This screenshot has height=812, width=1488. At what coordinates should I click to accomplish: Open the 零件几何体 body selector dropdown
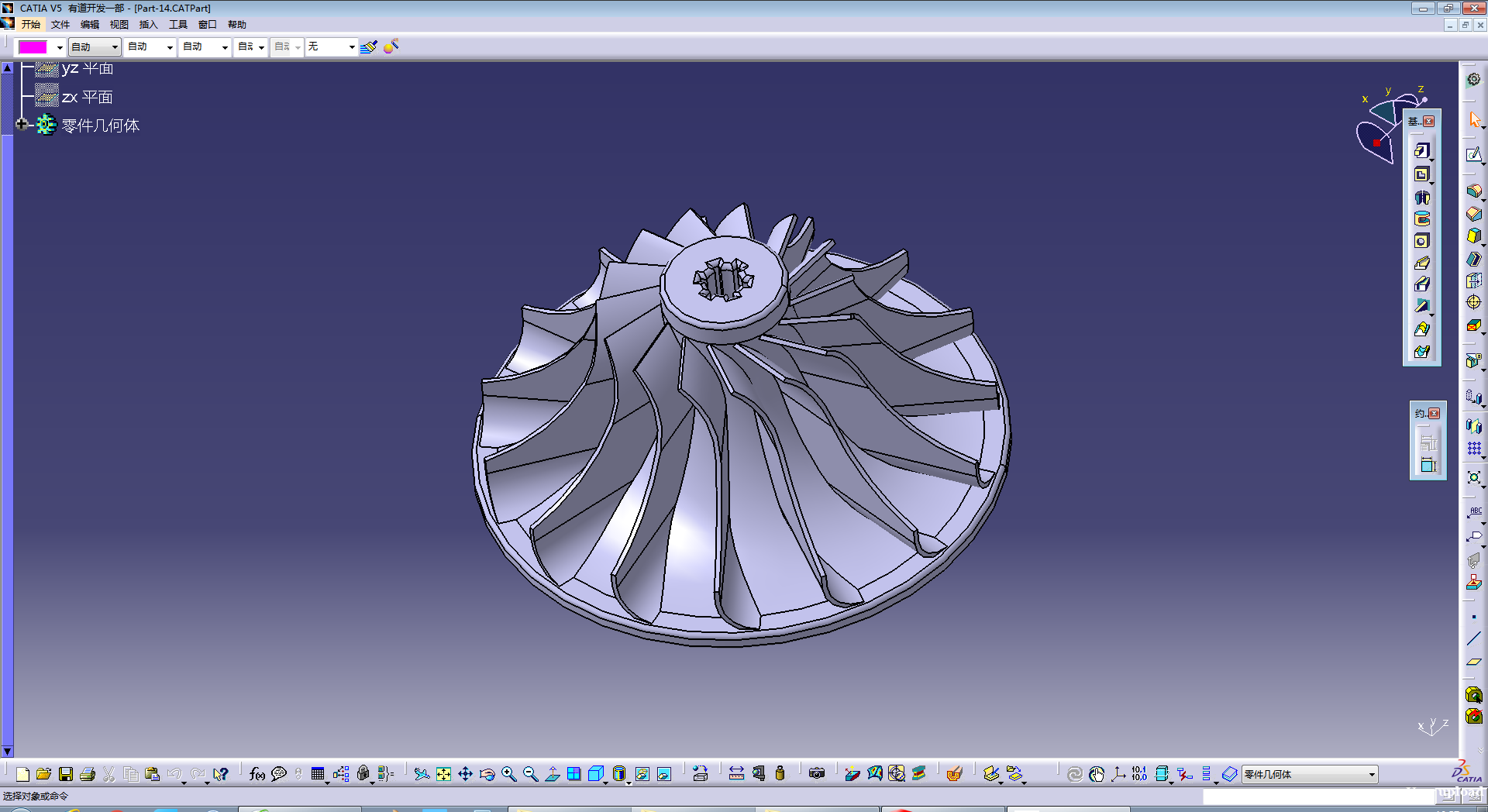(x=1371, y=775)
